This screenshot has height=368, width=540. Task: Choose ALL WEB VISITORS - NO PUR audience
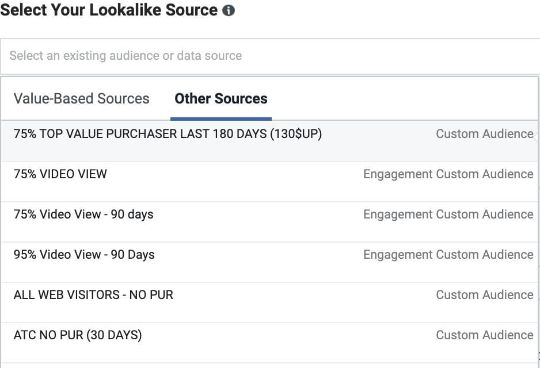(269, 303)
